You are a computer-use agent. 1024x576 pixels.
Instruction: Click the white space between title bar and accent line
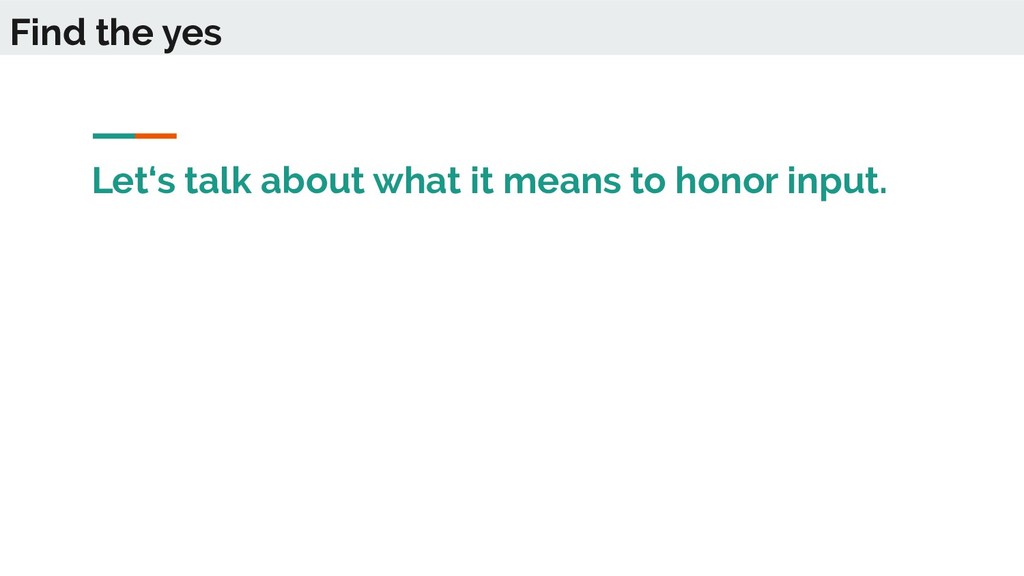512,93
